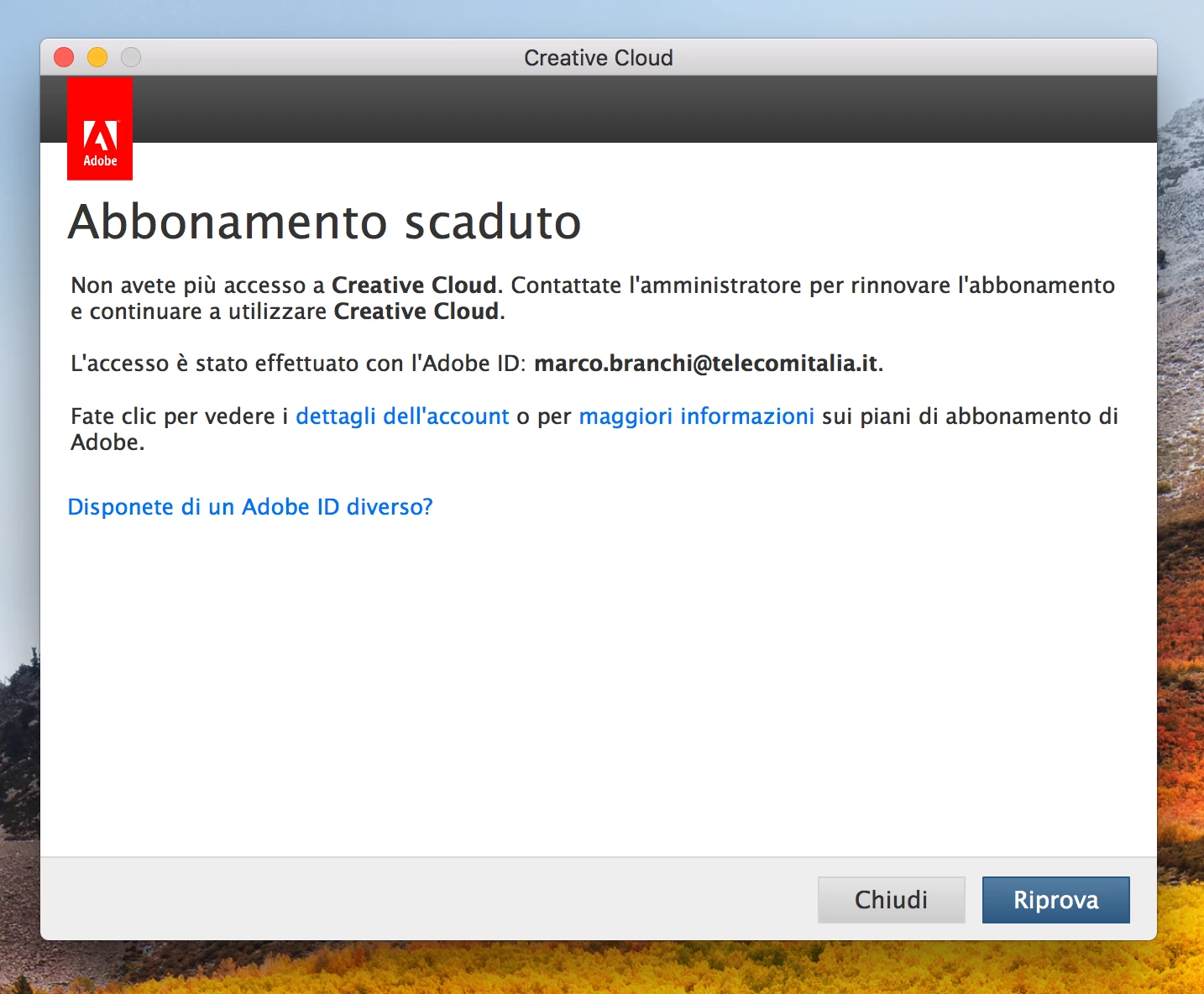Click the Chiudi button
The height and width of the screenshot is (994, 1204).
click(x=891, y=900)
